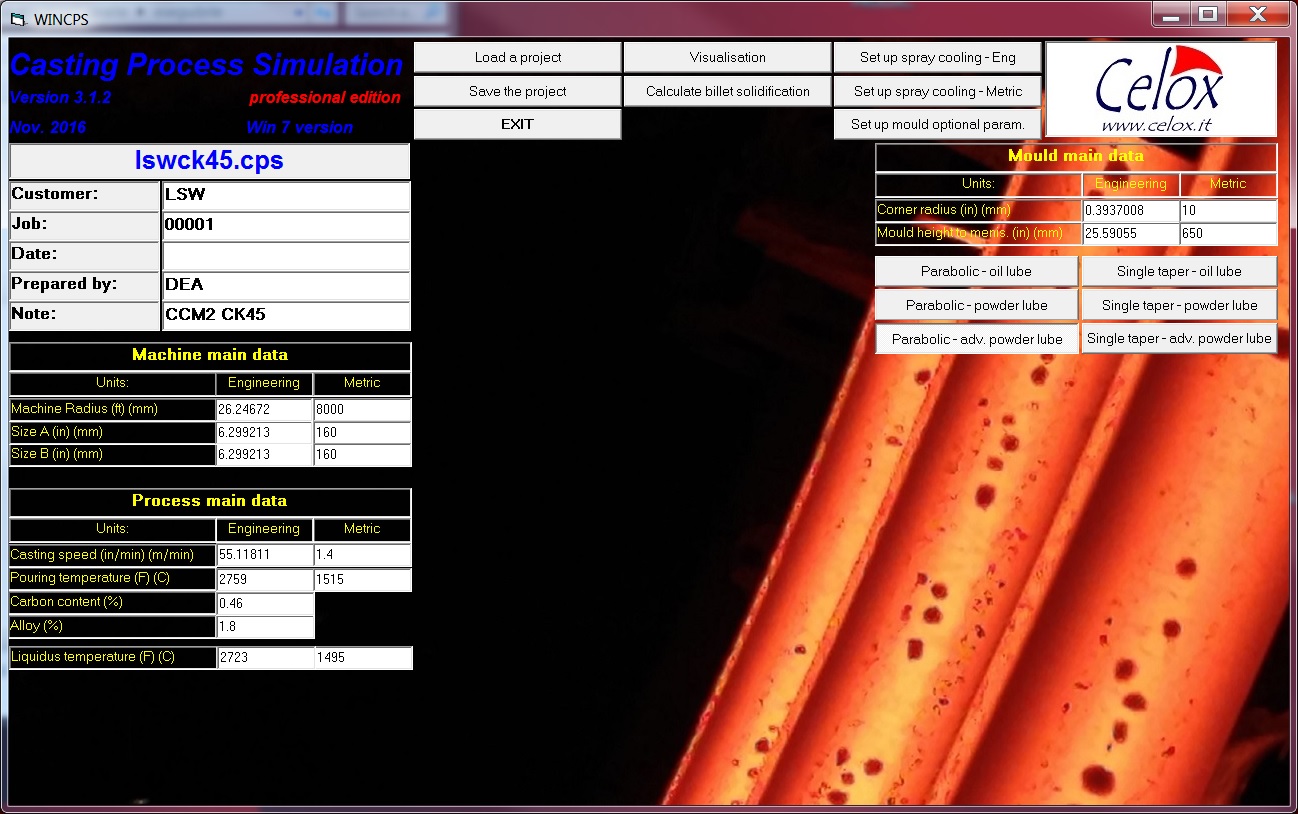Click the professional edition text

325,98
